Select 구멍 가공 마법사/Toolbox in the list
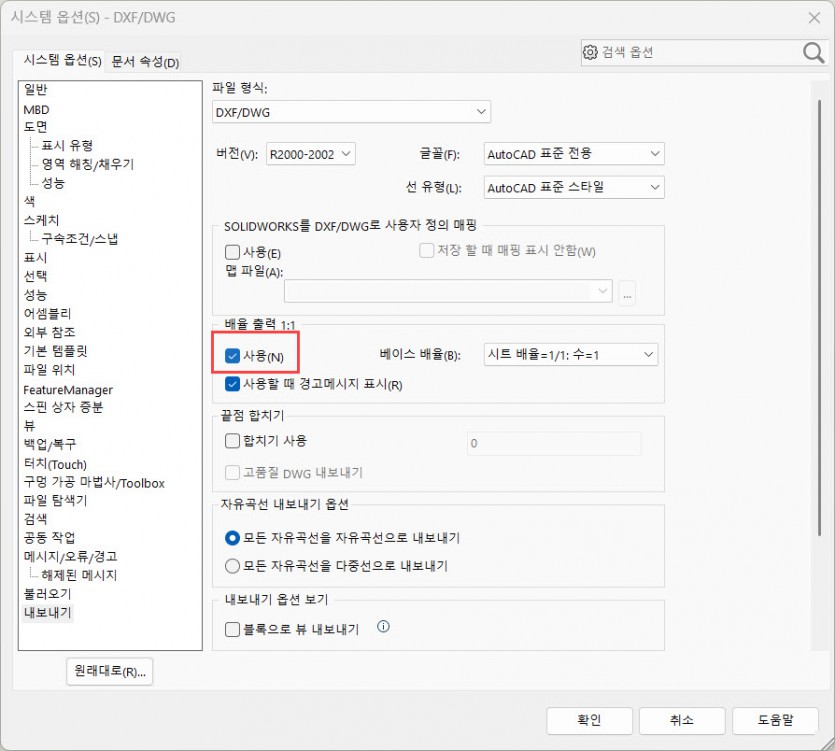Image resolution: width=835 pixels, height=751 pixels. (94, 483)
